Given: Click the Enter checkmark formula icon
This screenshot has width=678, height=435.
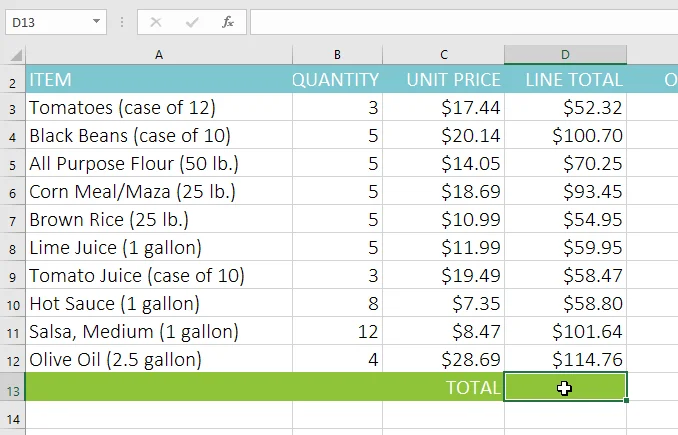Looking at the screenshot, I should 192,22.
